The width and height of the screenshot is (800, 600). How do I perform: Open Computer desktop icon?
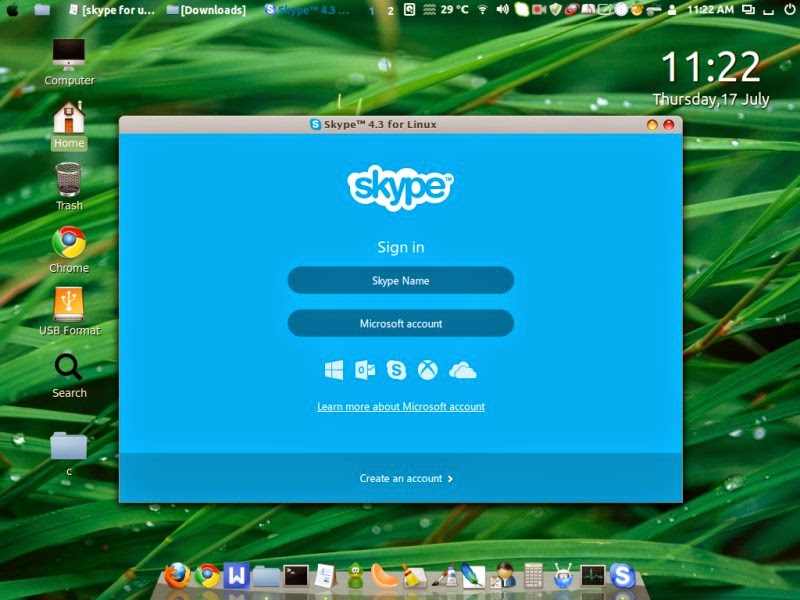(x=69, y=62)
